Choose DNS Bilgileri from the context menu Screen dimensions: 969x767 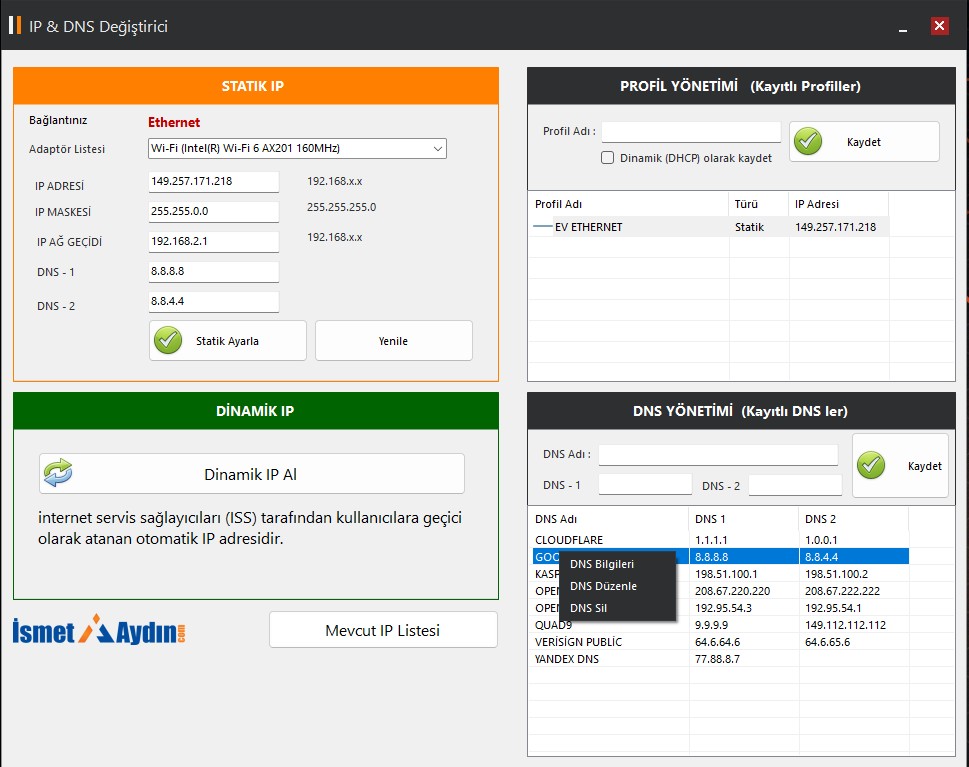[x=601, y=564]
